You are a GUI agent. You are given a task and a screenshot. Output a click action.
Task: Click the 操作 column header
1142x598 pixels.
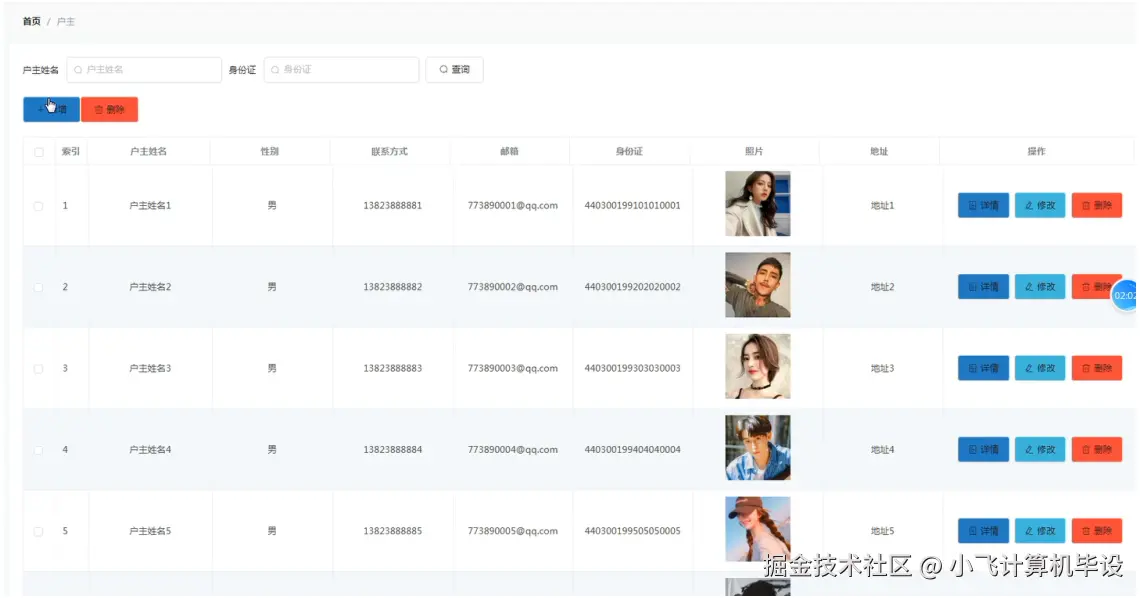(1036, 152)
